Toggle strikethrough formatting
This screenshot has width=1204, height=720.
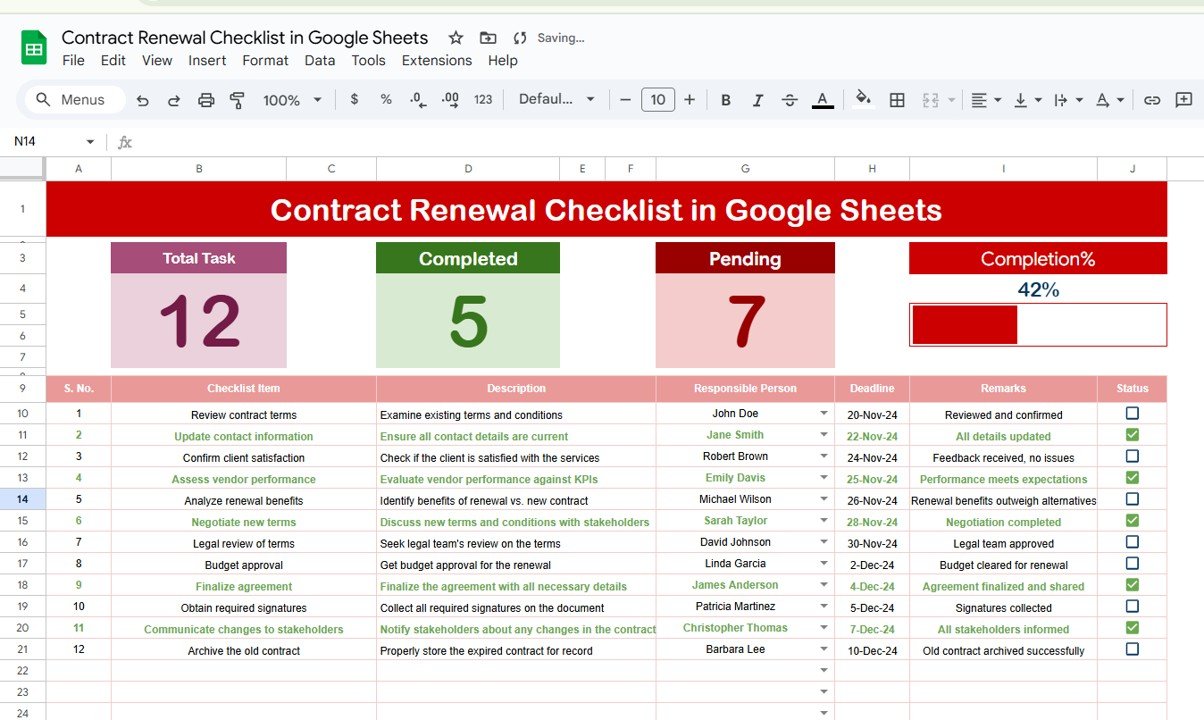point(790,100)
